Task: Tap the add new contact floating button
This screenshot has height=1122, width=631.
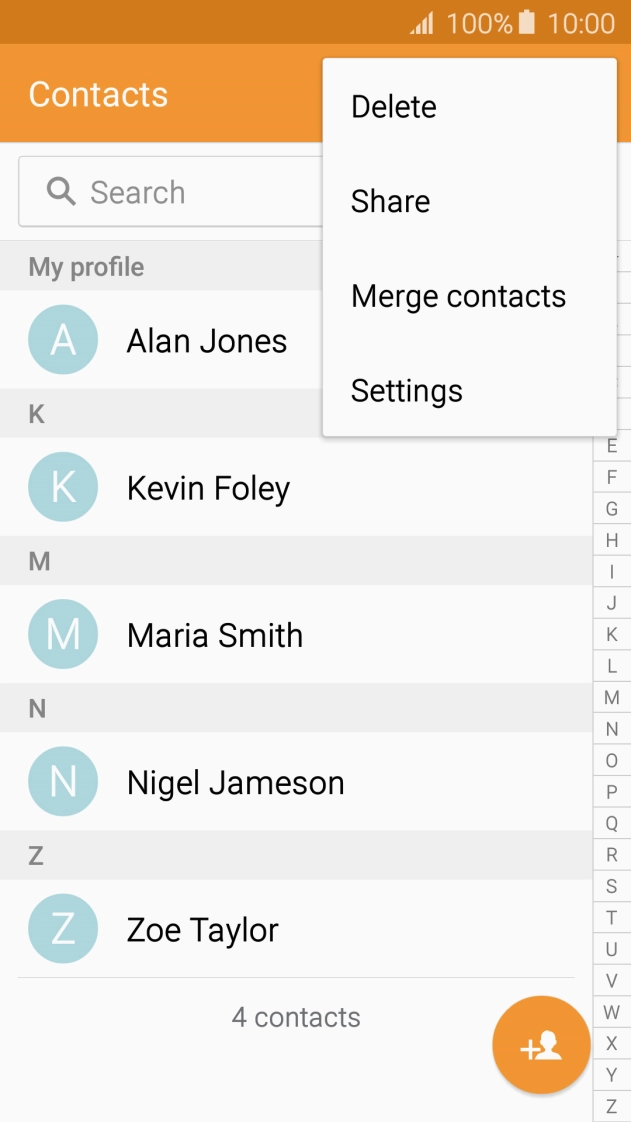Action: 541,1045
